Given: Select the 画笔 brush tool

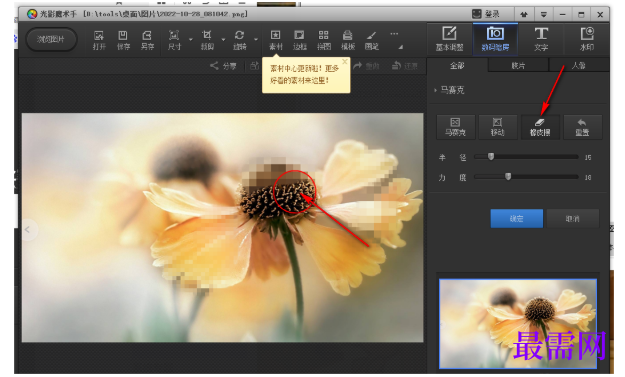Looking at the screenshot, I should (371, 40).
